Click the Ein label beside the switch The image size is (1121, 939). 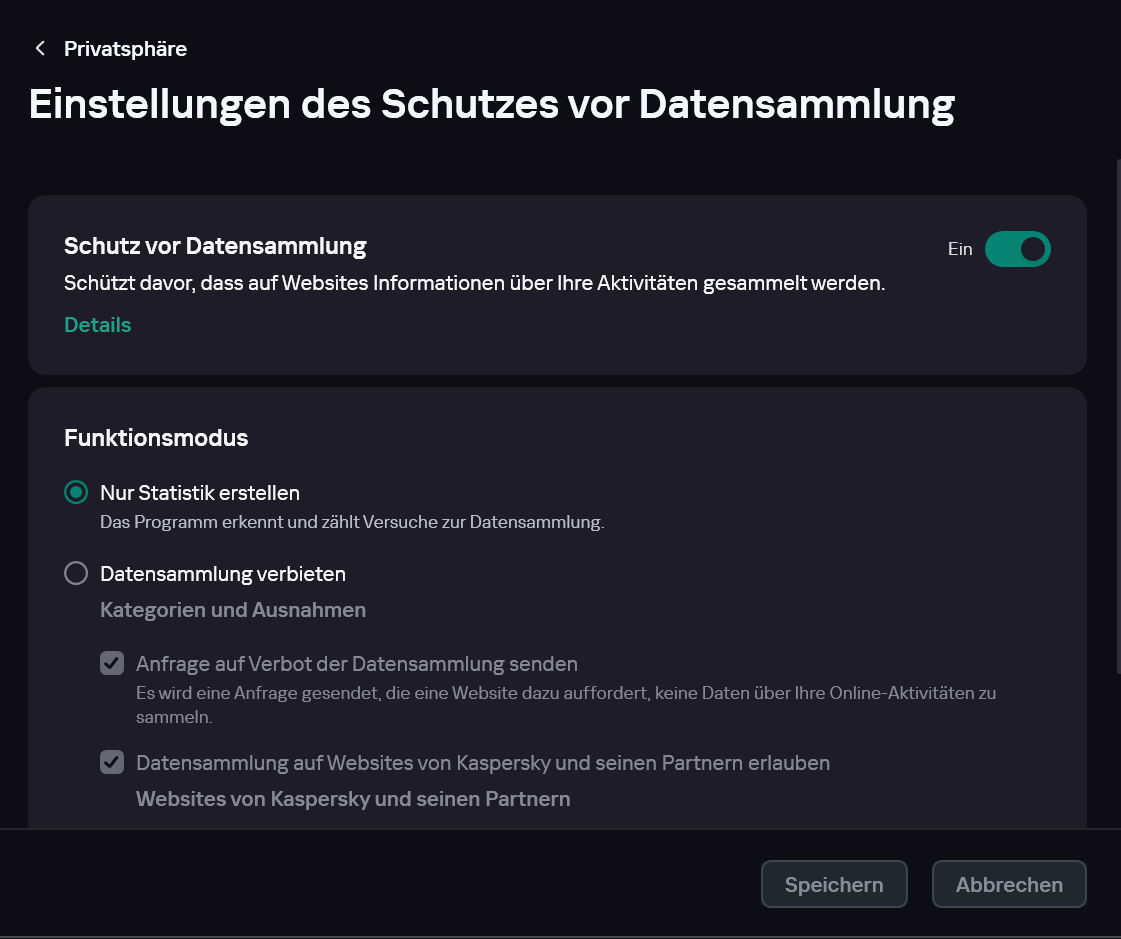pyautogui.click(x=960, y=249)
